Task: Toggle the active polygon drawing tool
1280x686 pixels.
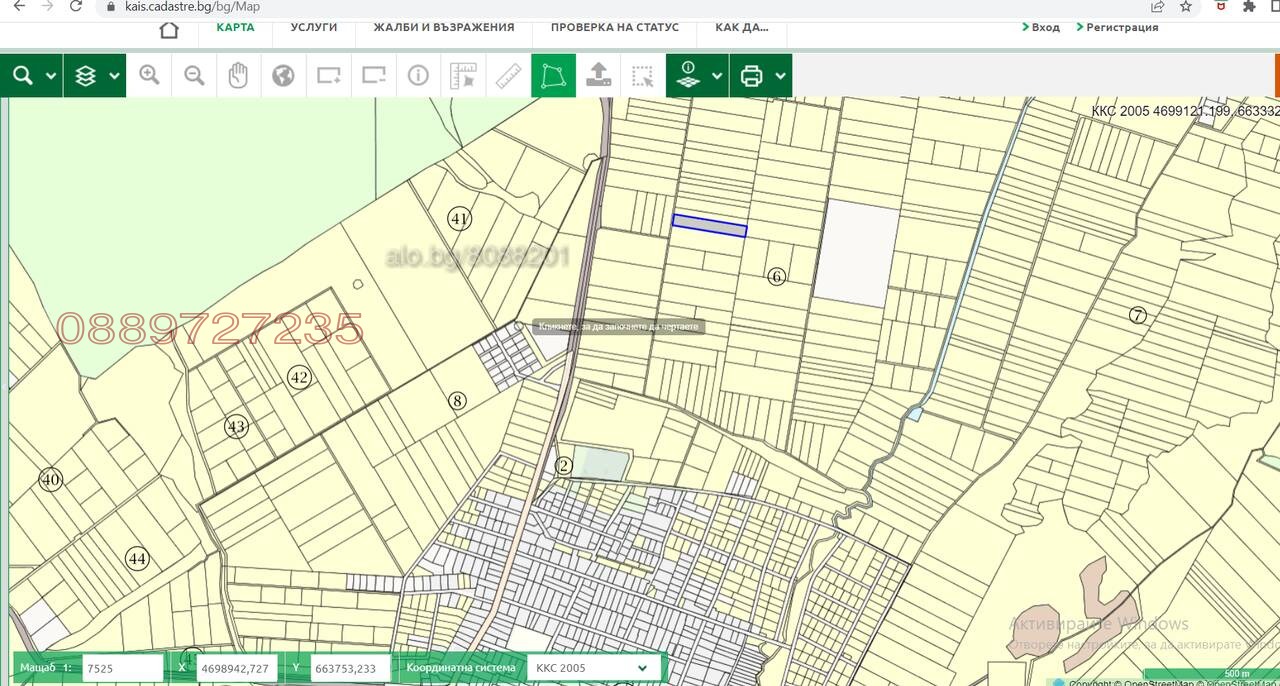Action: (553, 75)
